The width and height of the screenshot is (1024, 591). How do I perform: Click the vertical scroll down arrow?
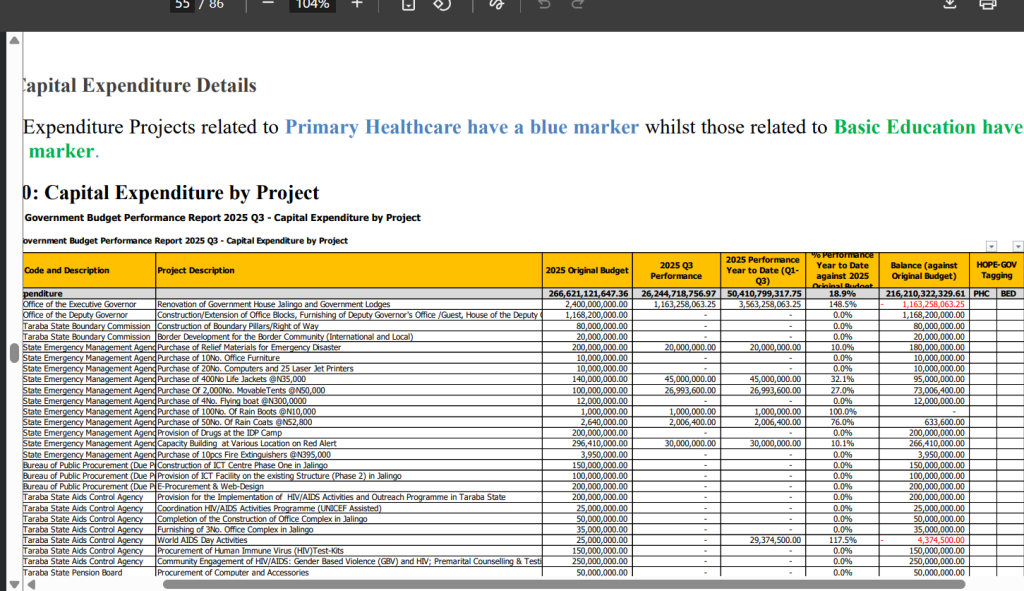(13, 584)
